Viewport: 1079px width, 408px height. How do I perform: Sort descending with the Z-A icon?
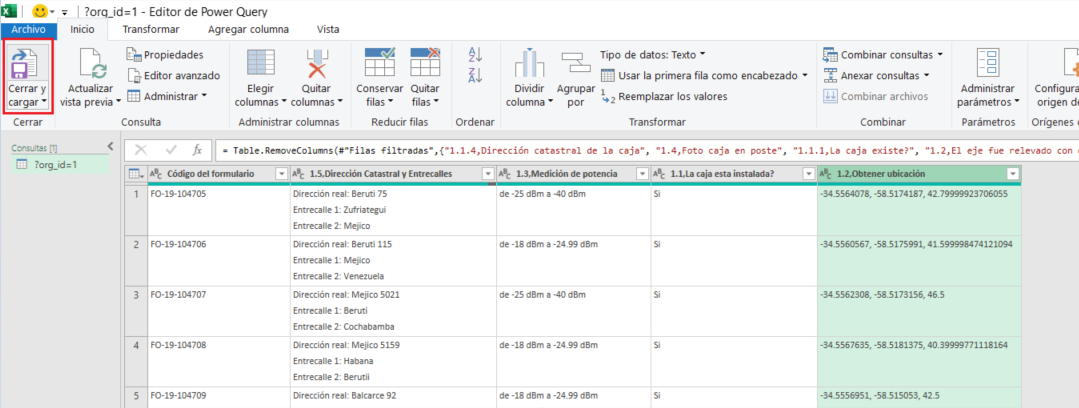[475, 76]
